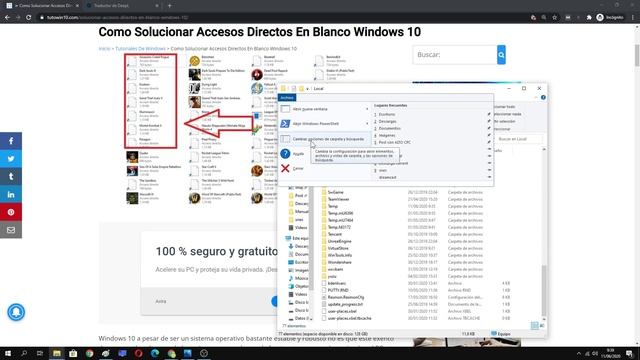Reload the browser page
This screenshot has width=640, height=360.
pyautogui.click(x=29, y=18)
